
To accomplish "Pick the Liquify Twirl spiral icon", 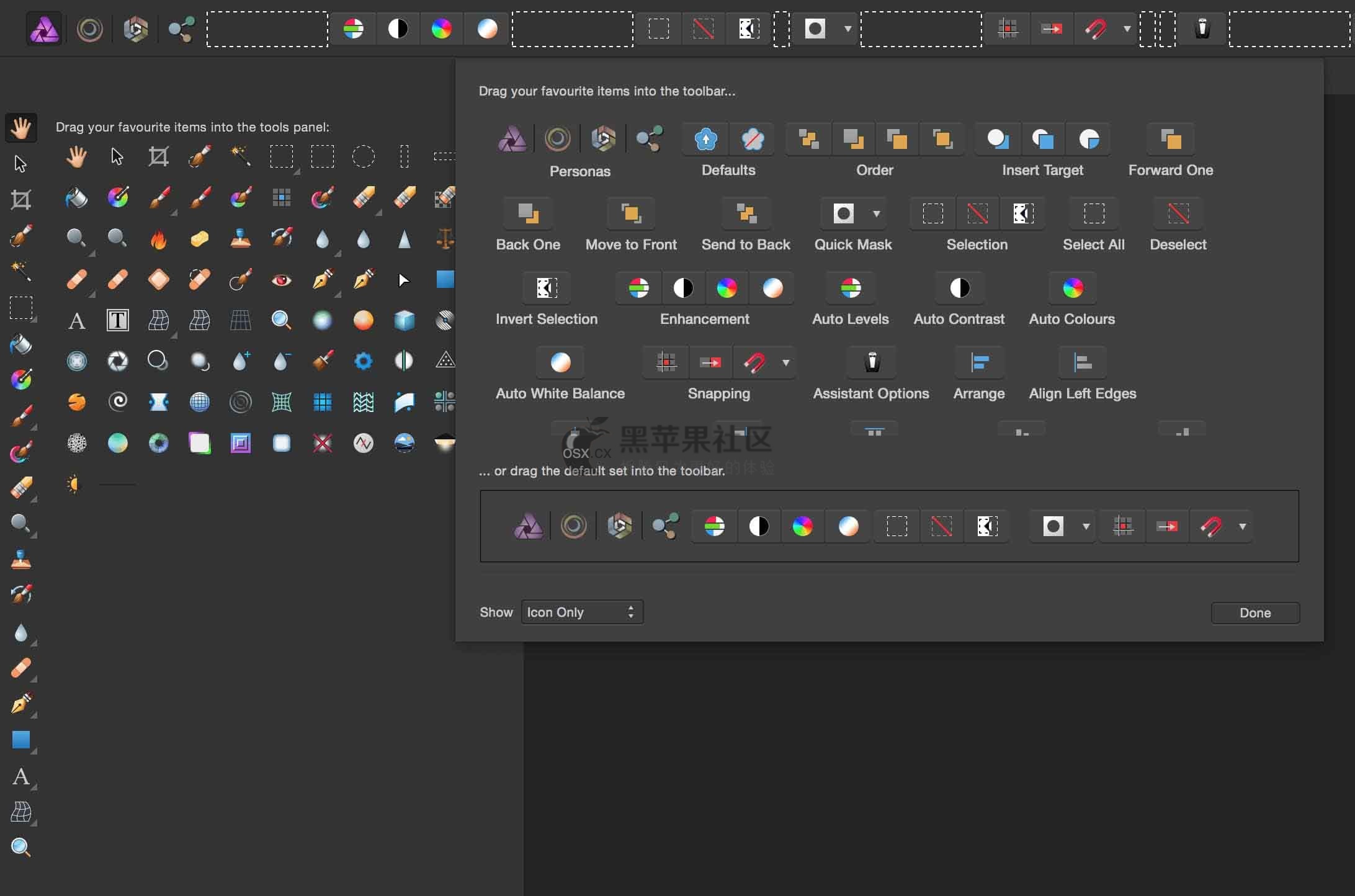I will [117, 402].
